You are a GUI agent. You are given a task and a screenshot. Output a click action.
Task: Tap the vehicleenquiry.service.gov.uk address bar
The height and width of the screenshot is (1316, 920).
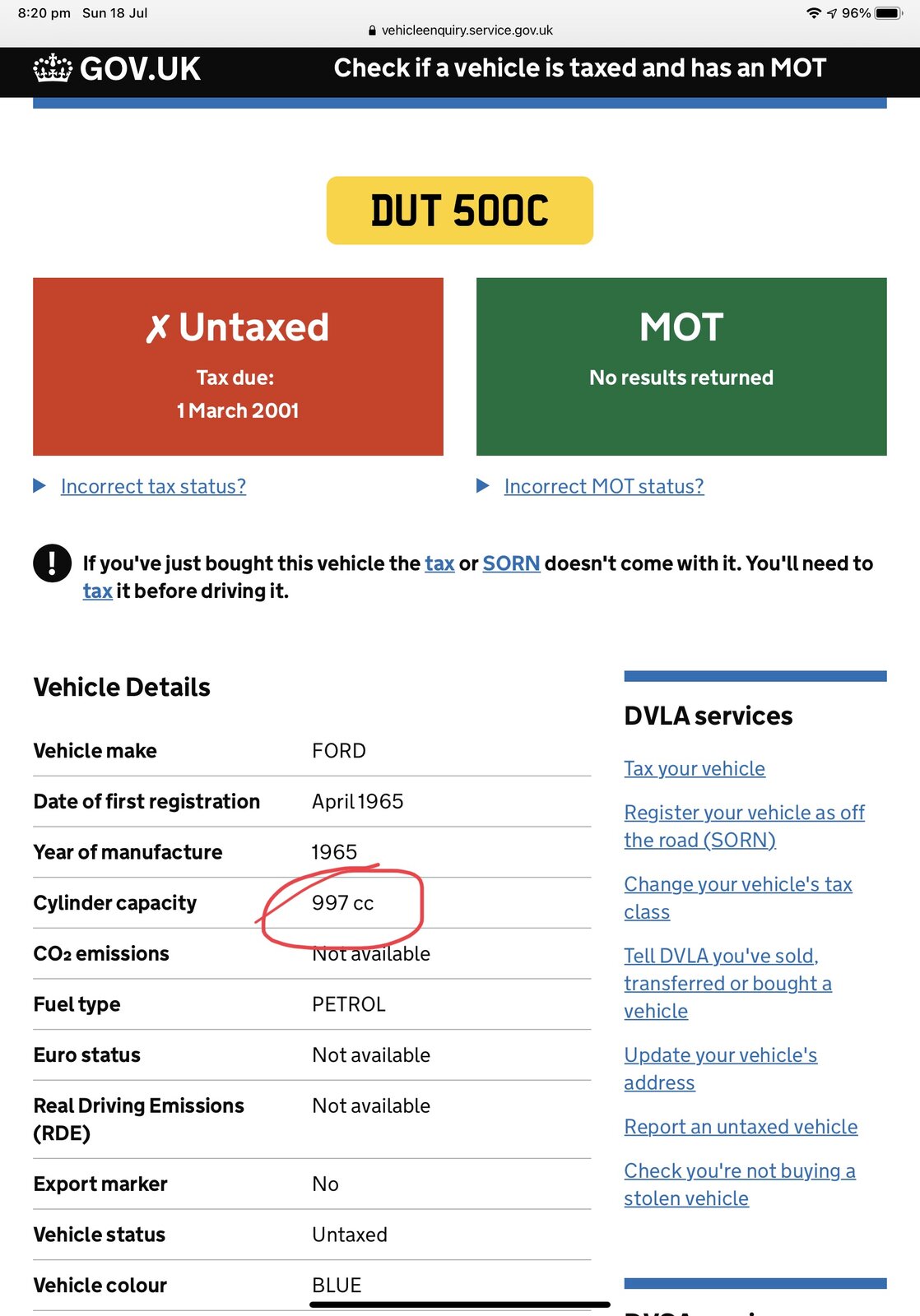(467, 30)
